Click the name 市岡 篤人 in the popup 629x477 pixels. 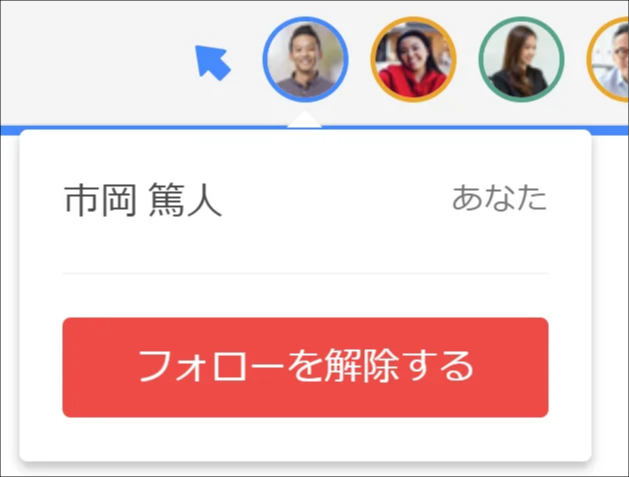coord(143,199)
